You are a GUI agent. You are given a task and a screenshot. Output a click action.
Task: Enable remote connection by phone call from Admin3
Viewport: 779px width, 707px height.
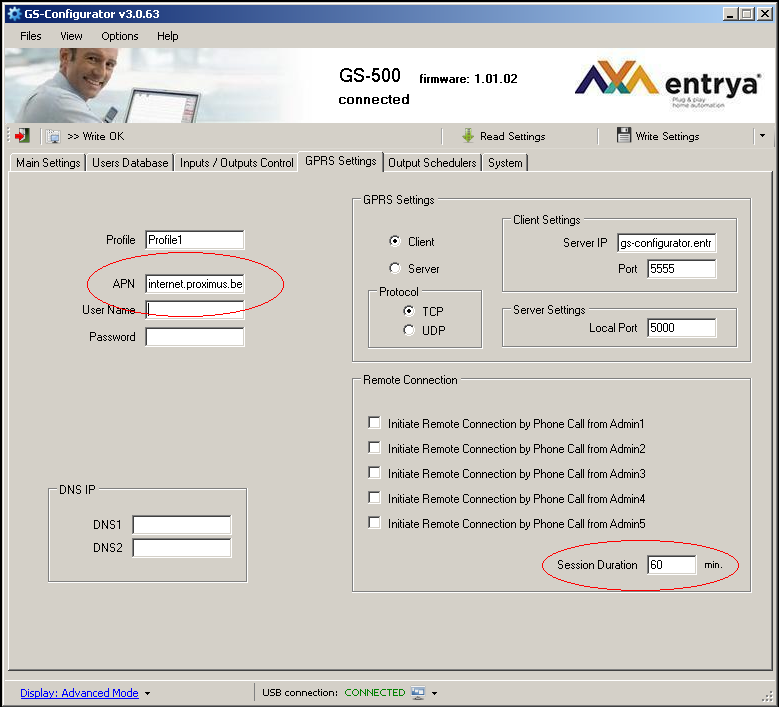coord(375,472)
